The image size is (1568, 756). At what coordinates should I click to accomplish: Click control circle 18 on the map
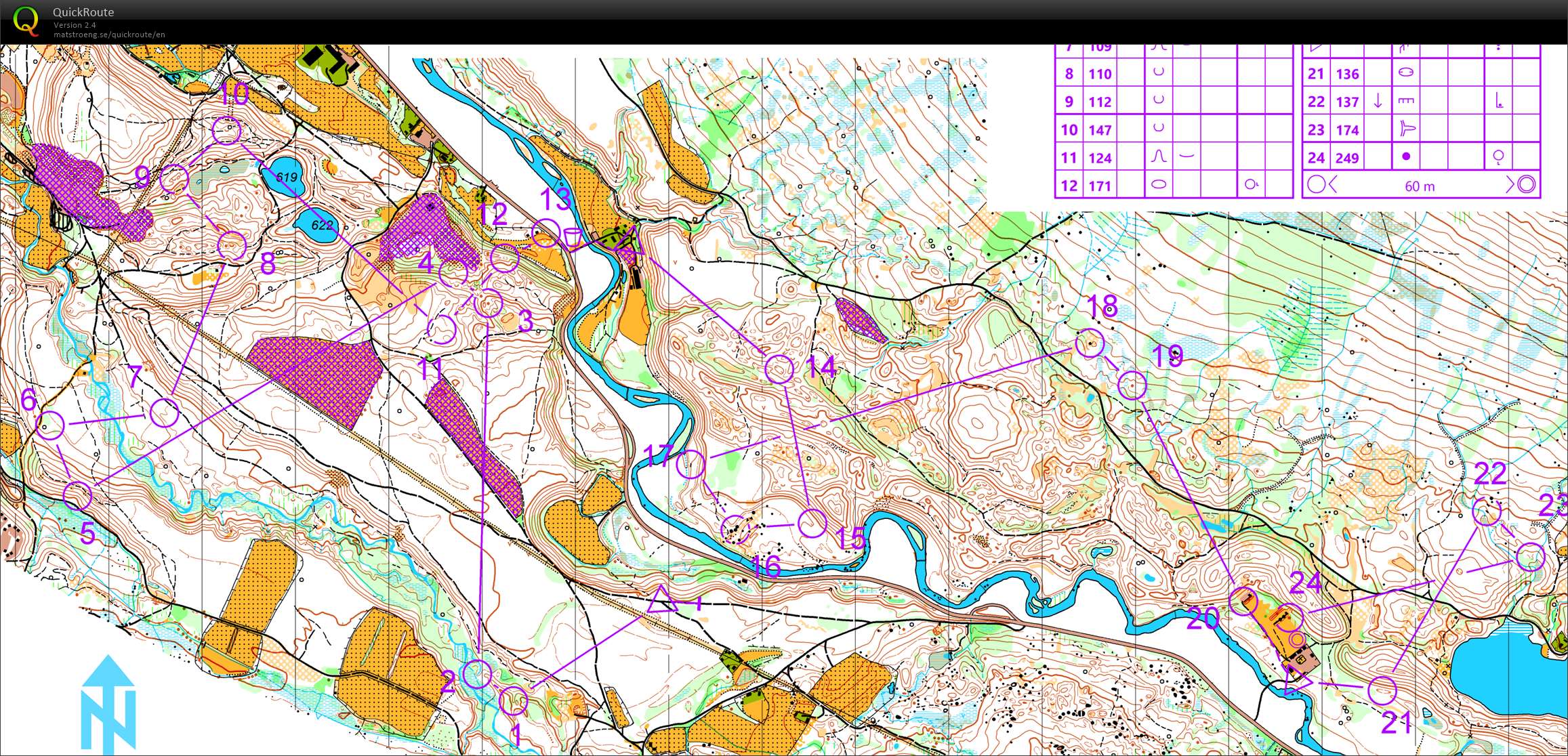point(1090,343)
